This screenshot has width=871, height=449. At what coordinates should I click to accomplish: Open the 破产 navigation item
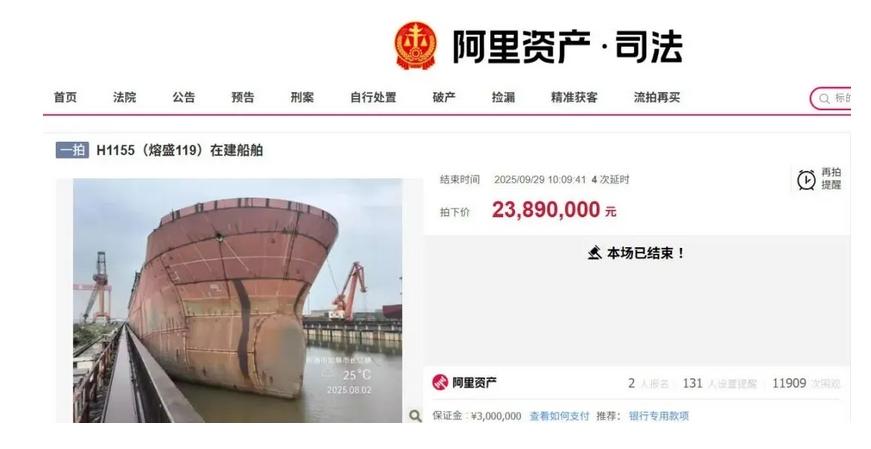click(x=444, y=97)
